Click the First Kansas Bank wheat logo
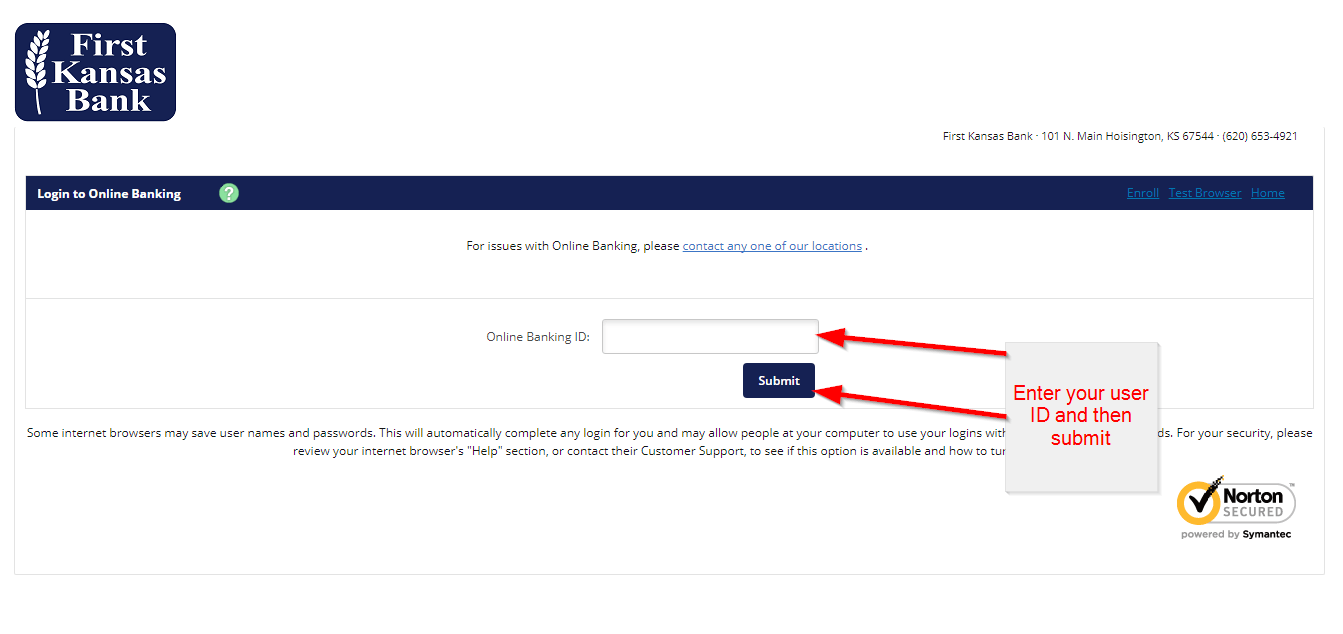Image resolution: width=1343 pixels, height=634 pixels. [x=95, y=71]
